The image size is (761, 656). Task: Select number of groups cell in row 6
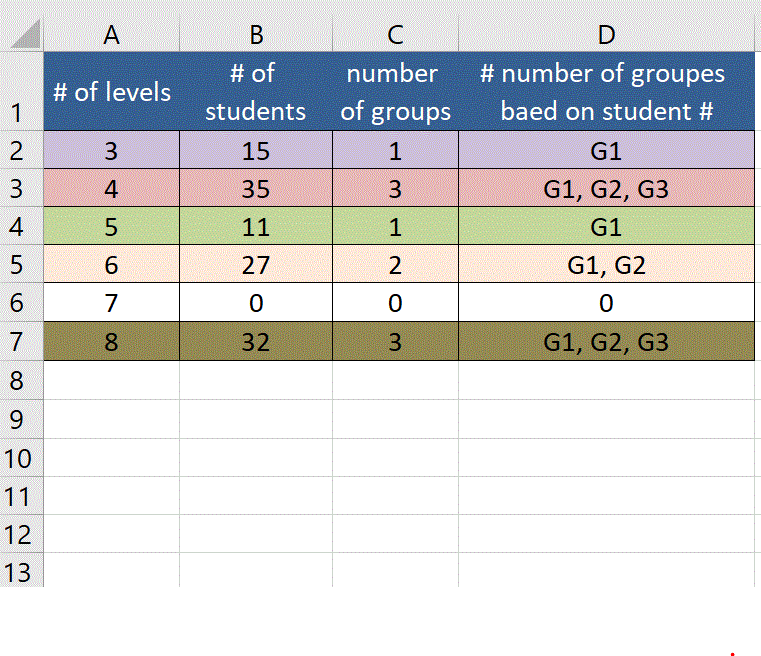(396, 302)
